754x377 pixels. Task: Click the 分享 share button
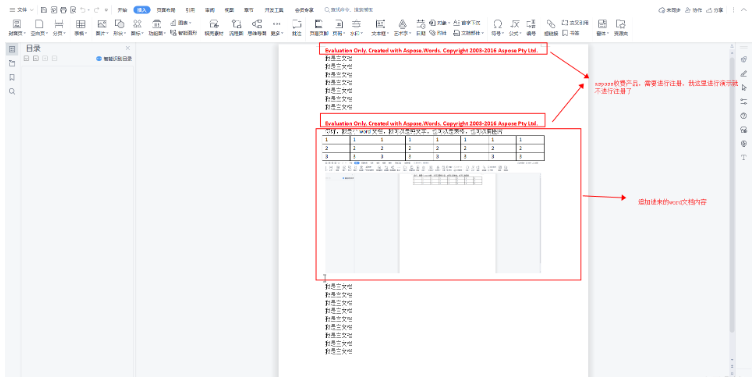715,10
